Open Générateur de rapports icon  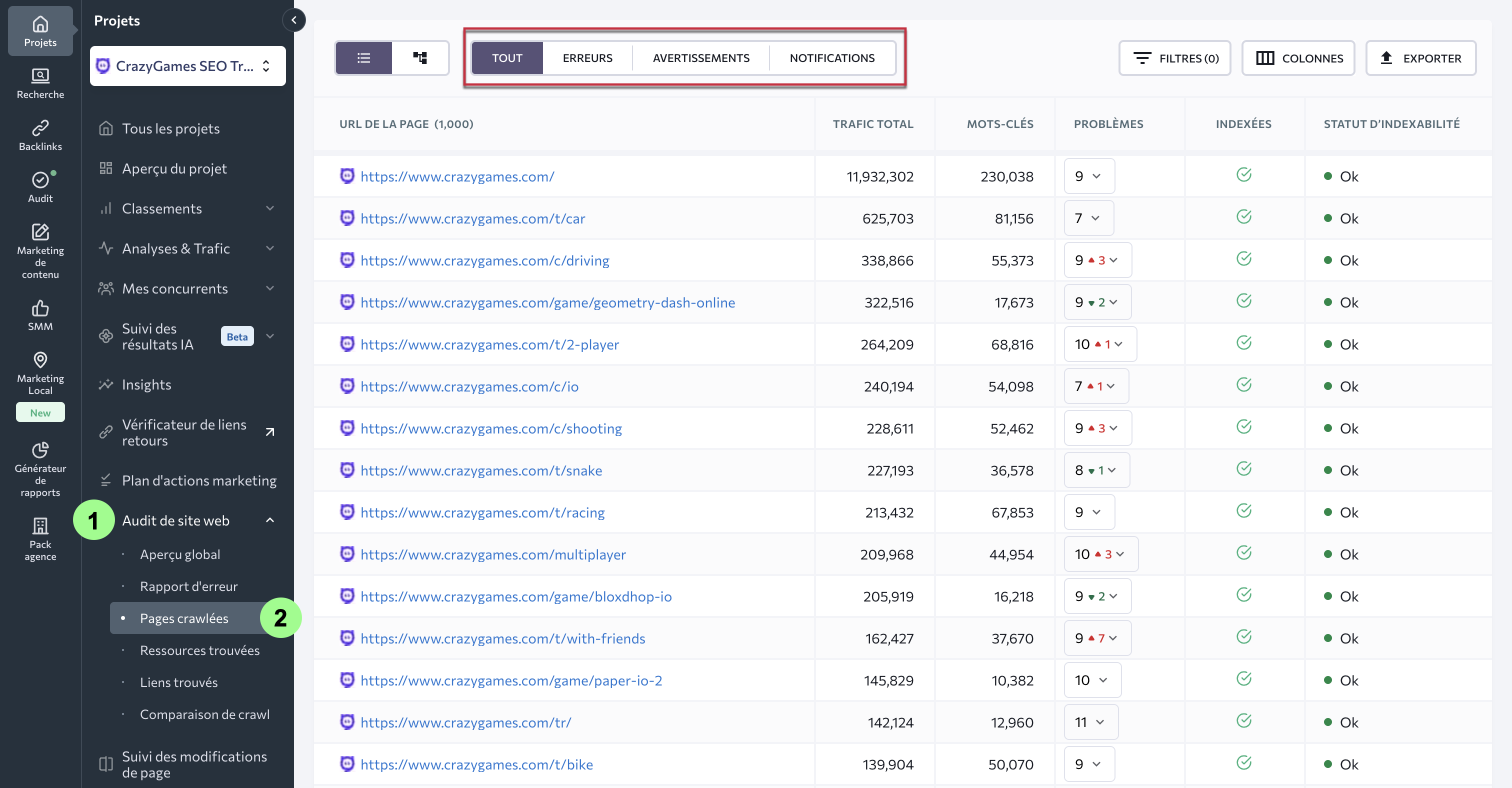click(40, 450)
